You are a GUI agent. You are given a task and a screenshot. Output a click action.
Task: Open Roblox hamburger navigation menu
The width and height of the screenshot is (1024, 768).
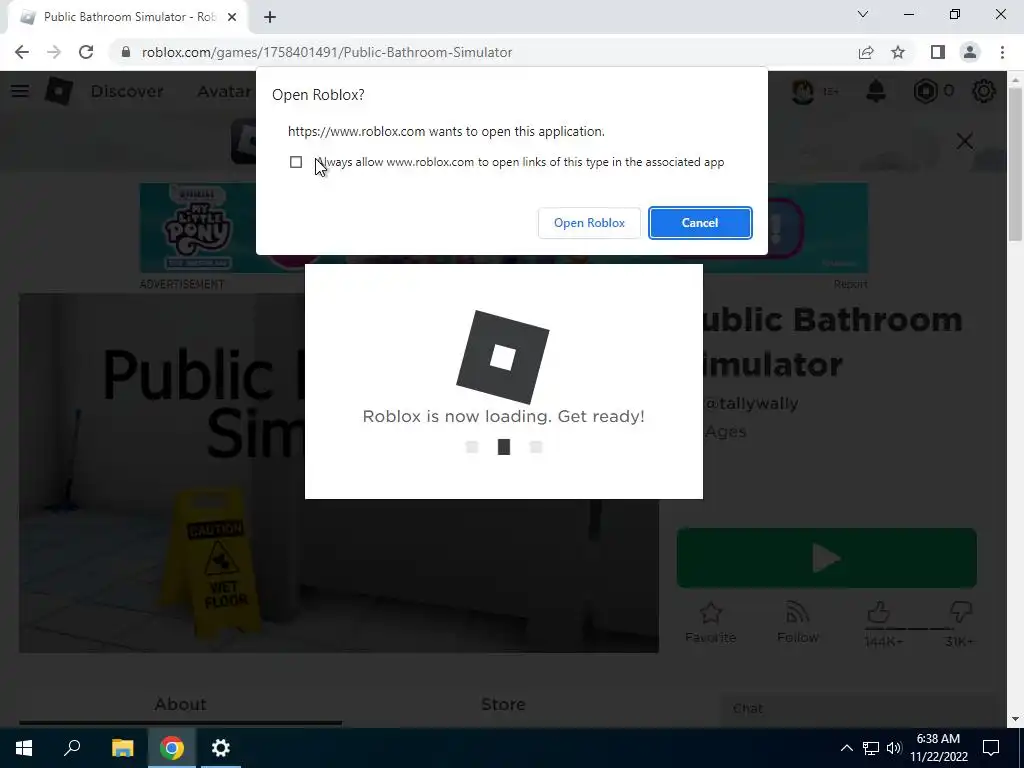pos(20,91)
